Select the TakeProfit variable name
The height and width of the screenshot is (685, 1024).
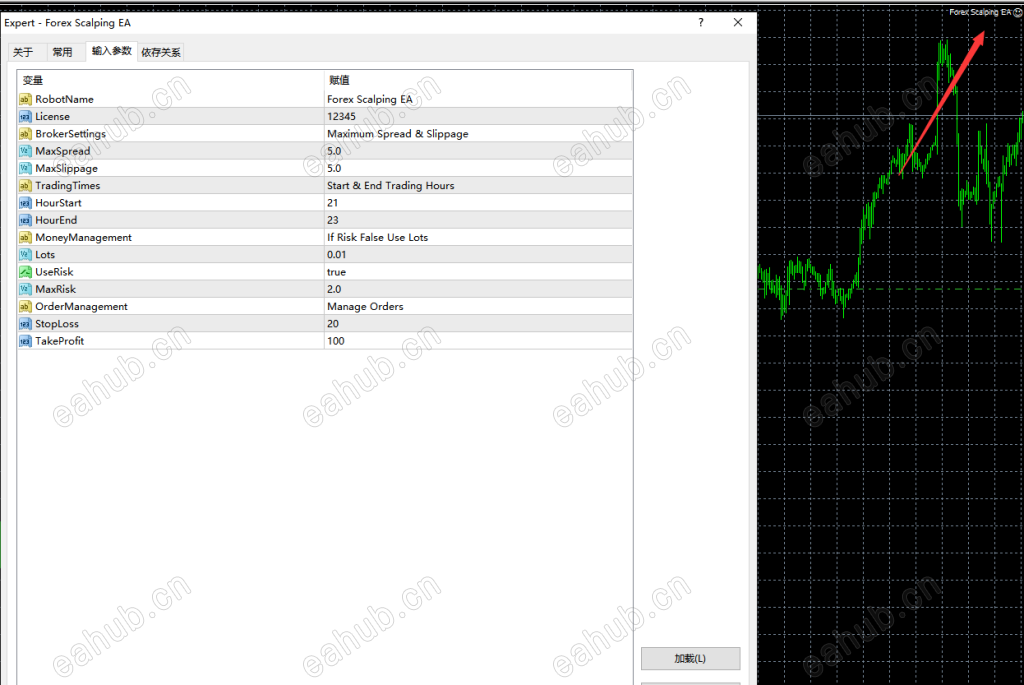[59, 341]
